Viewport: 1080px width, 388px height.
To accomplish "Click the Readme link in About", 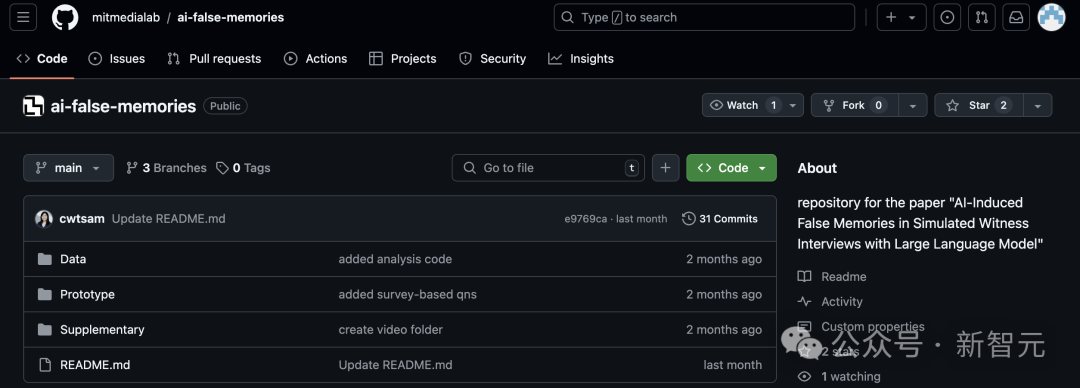I will [832, 276].
